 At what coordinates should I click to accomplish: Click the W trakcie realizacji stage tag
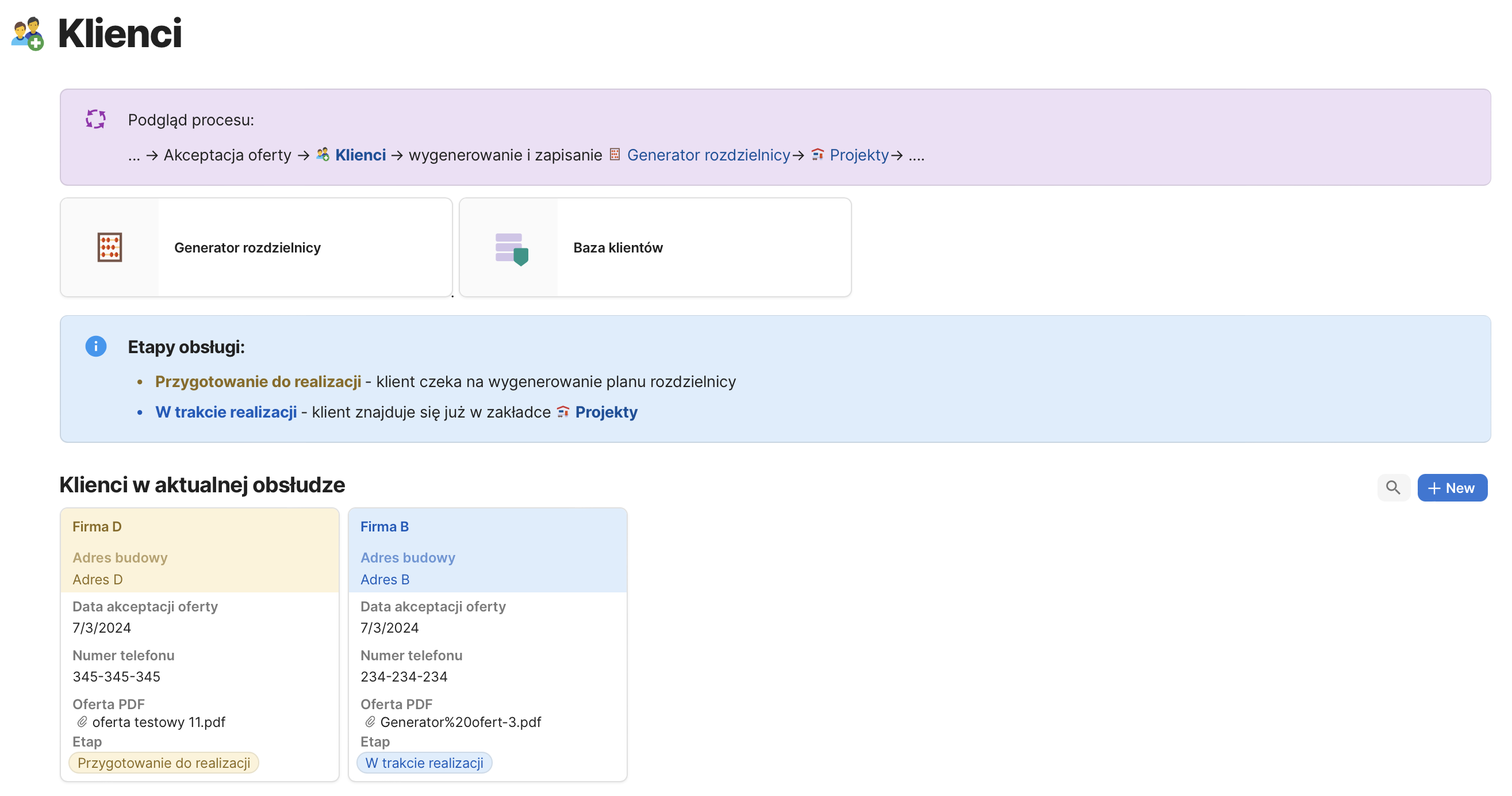[424, 763]
